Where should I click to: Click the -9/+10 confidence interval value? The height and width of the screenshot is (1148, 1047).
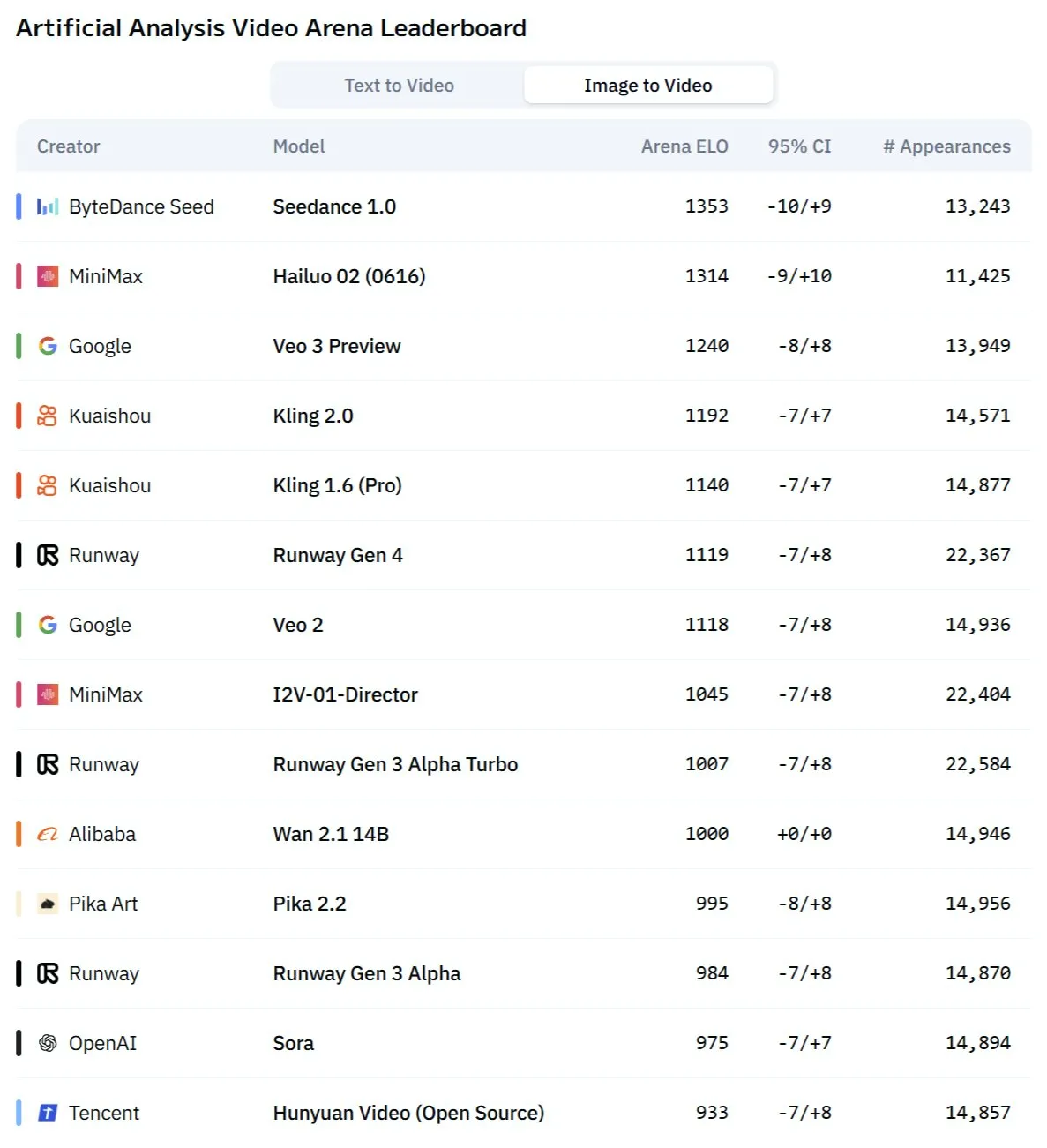799,276
